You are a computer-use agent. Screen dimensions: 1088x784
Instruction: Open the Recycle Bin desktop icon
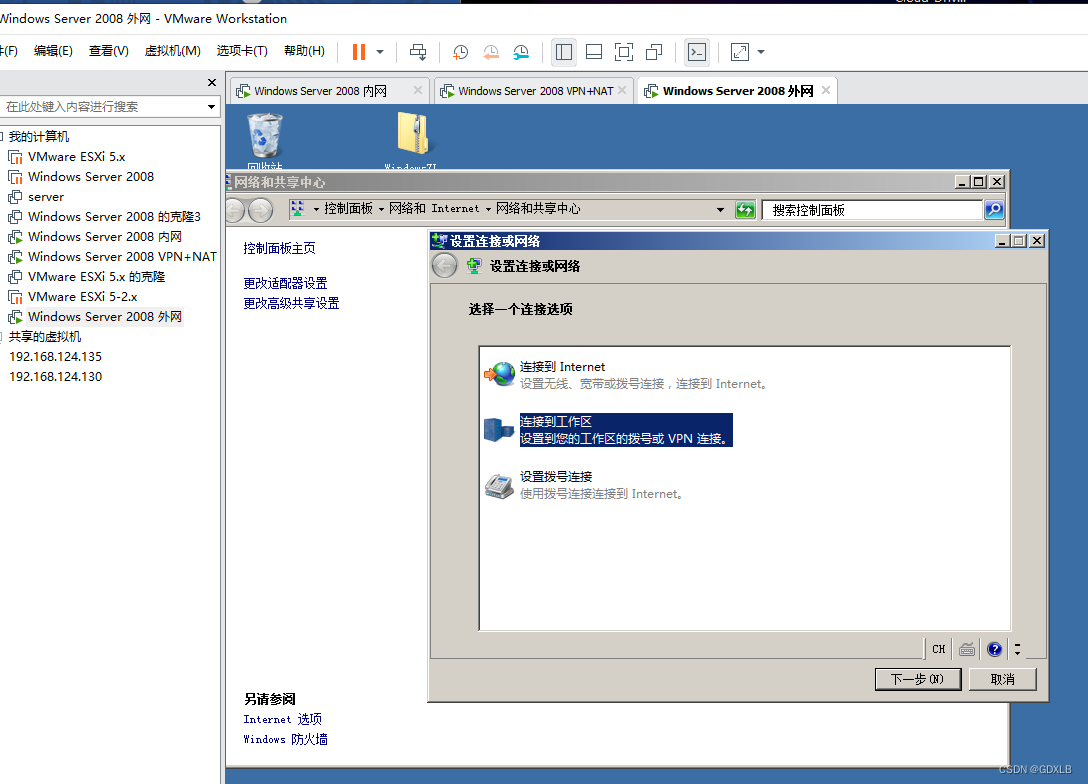tap(265, 141)
